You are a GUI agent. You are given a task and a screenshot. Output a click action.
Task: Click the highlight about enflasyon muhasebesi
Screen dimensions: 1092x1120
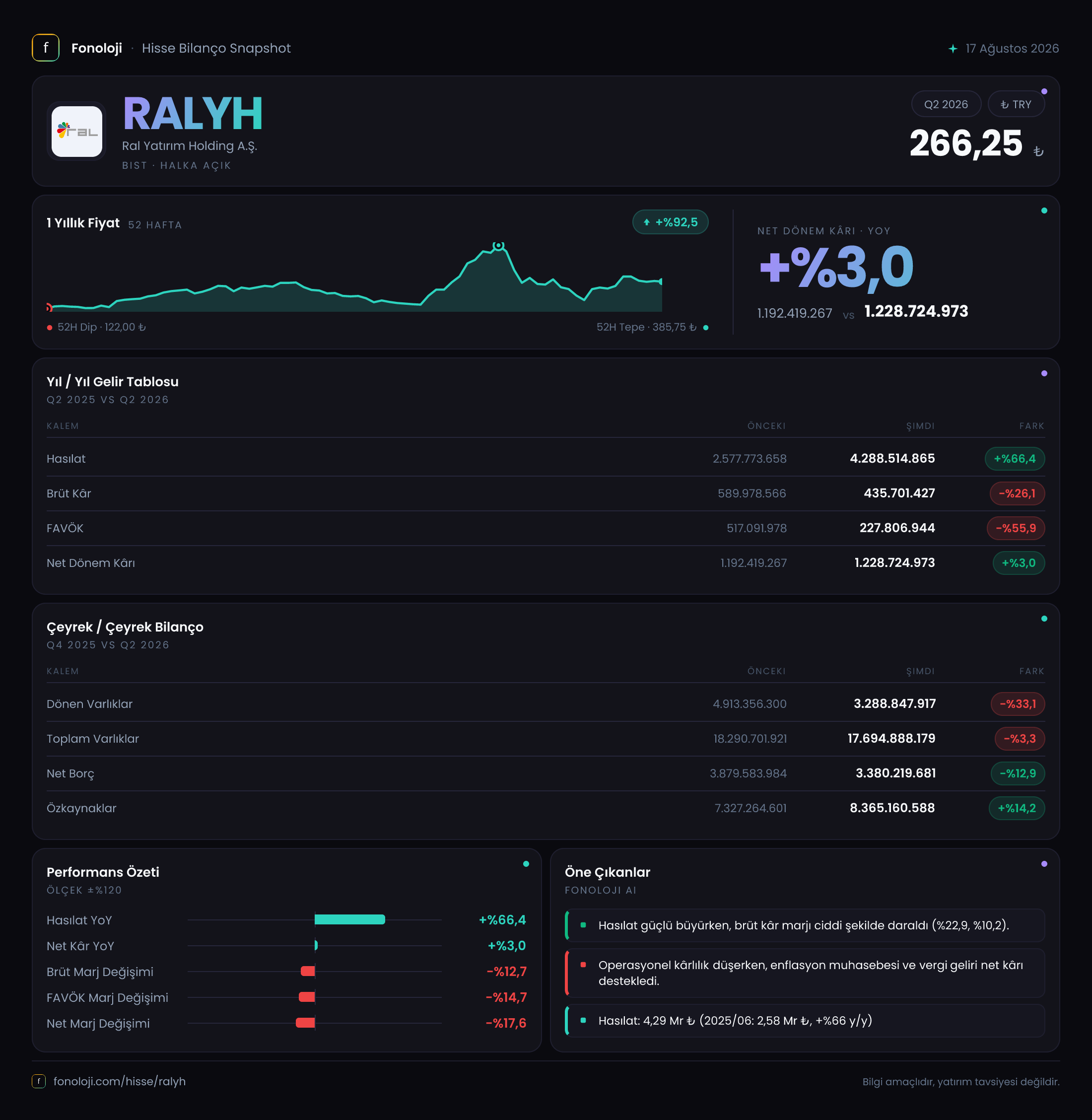(x=805, y=973)
